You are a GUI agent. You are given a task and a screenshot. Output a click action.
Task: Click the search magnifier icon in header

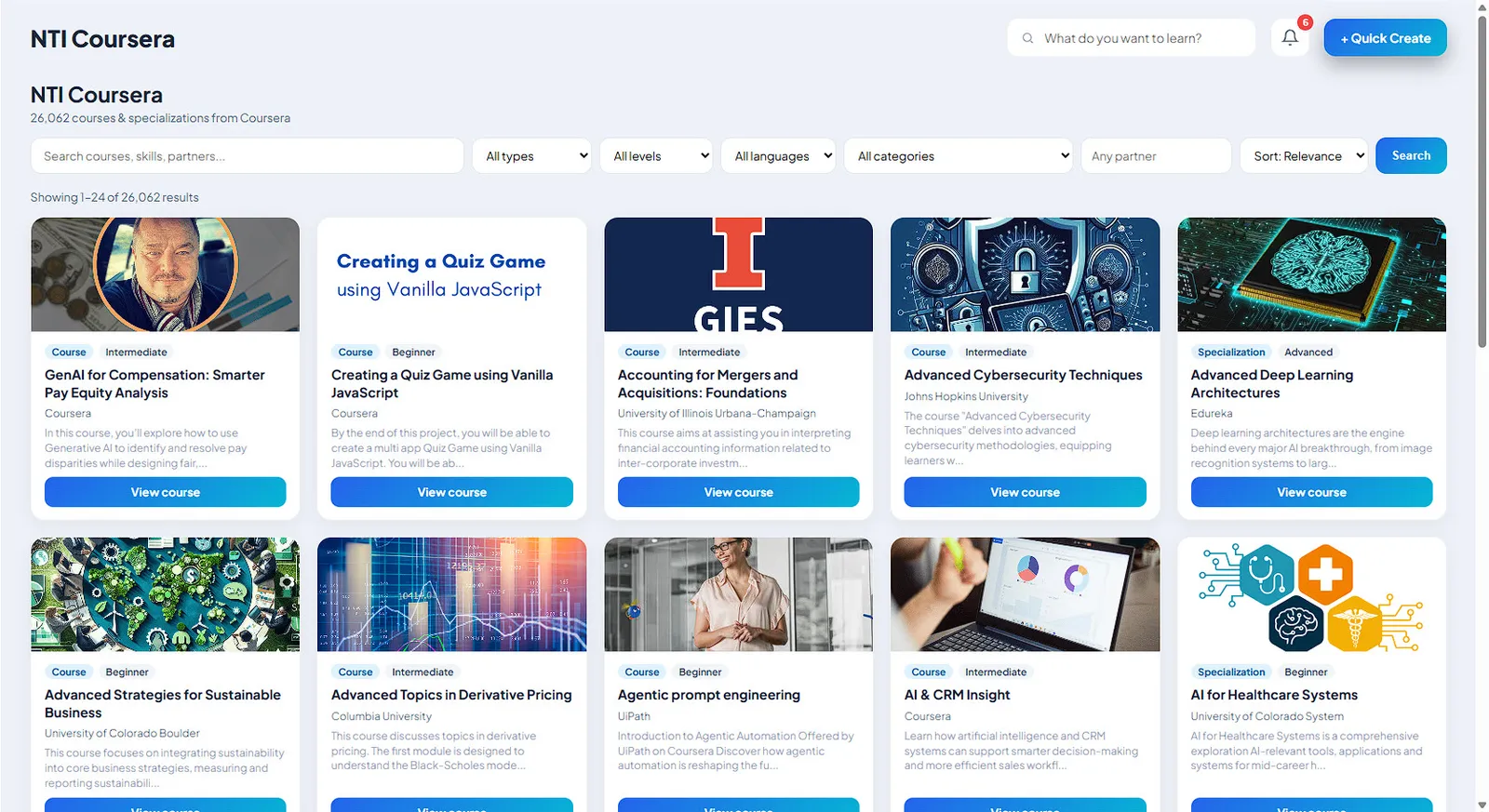coord(1027,38)
